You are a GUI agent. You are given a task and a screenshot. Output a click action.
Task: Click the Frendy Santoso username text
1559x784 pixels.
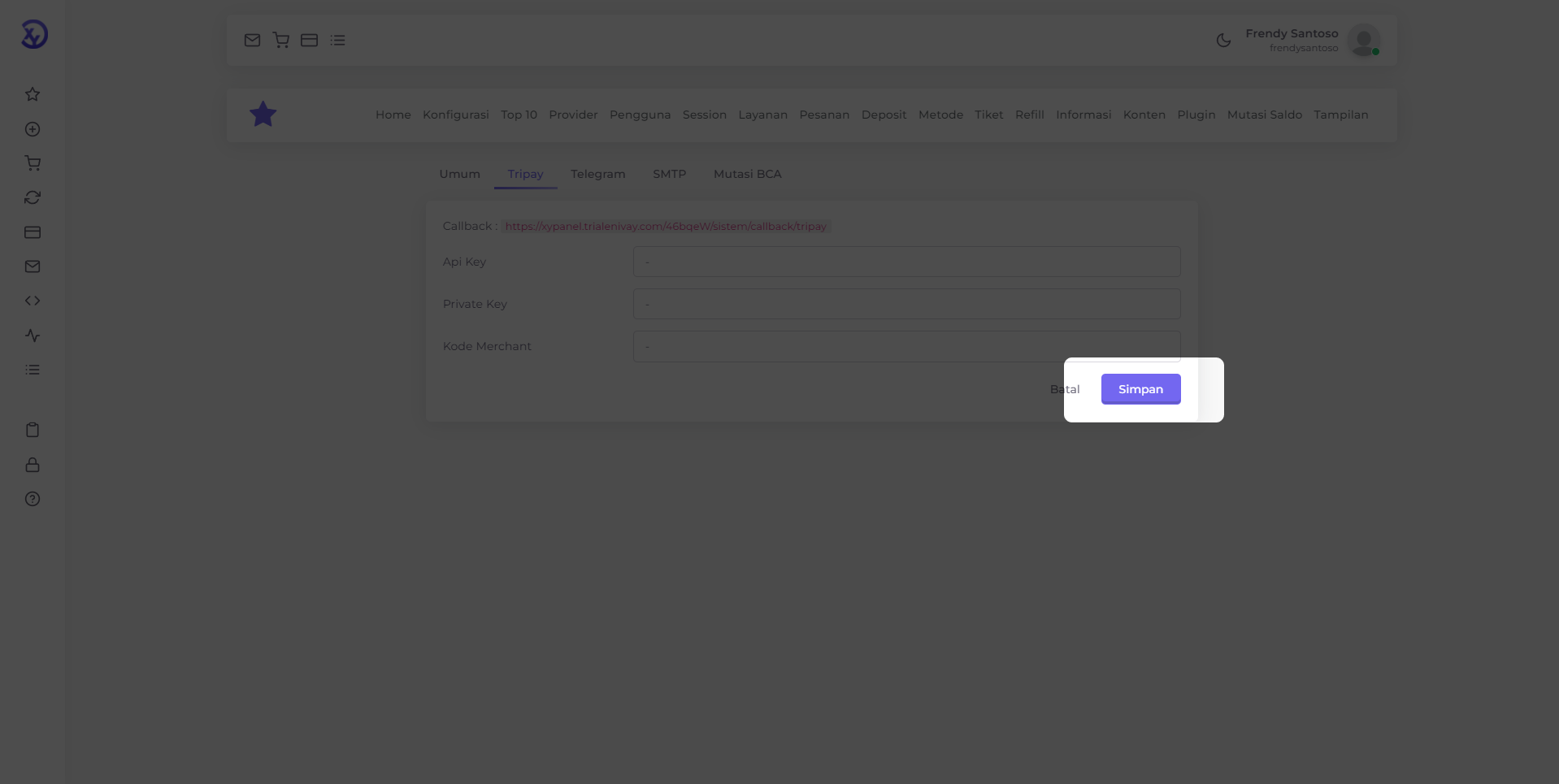click(1304, 48)
